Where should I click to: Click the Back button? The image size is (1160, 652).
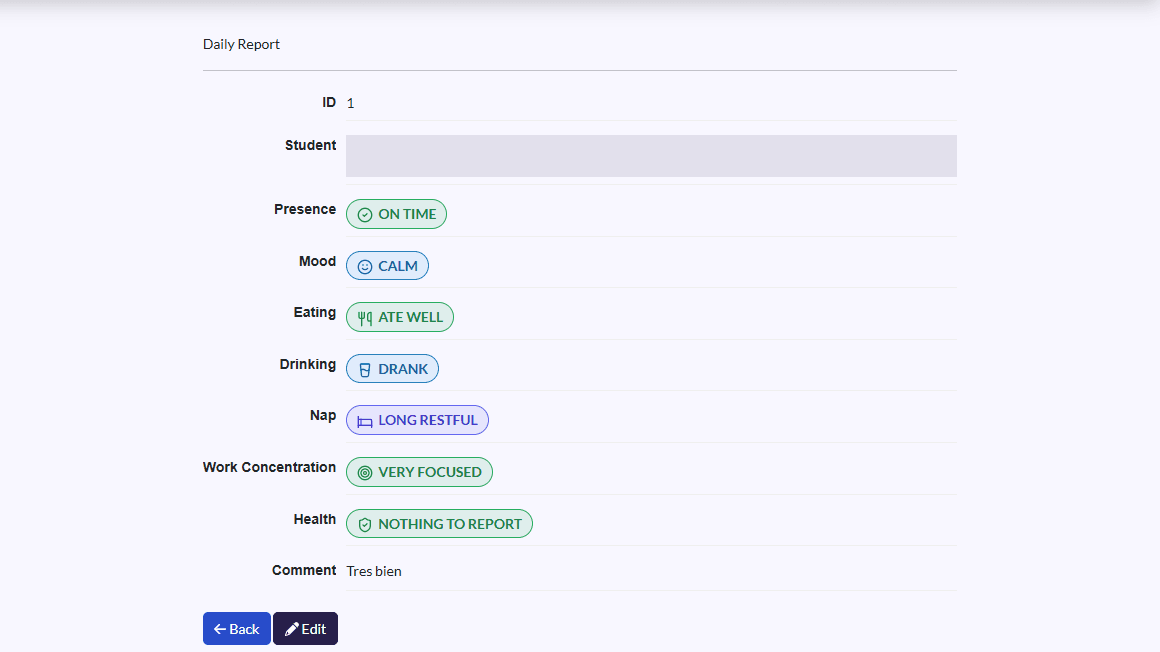point(237,628)
